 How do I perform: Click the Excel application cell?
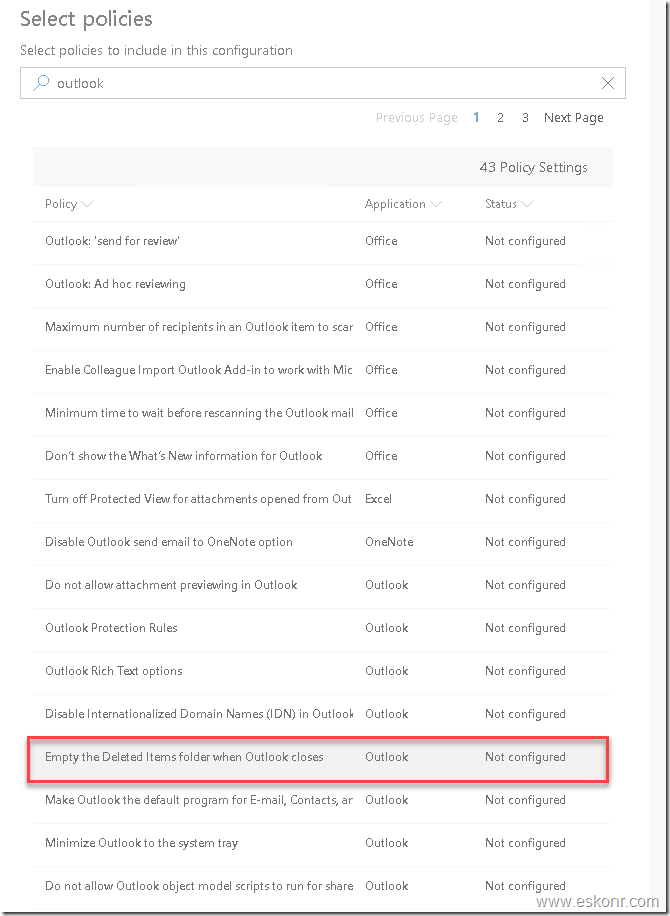pyautogui.click(x=379, y=499)
